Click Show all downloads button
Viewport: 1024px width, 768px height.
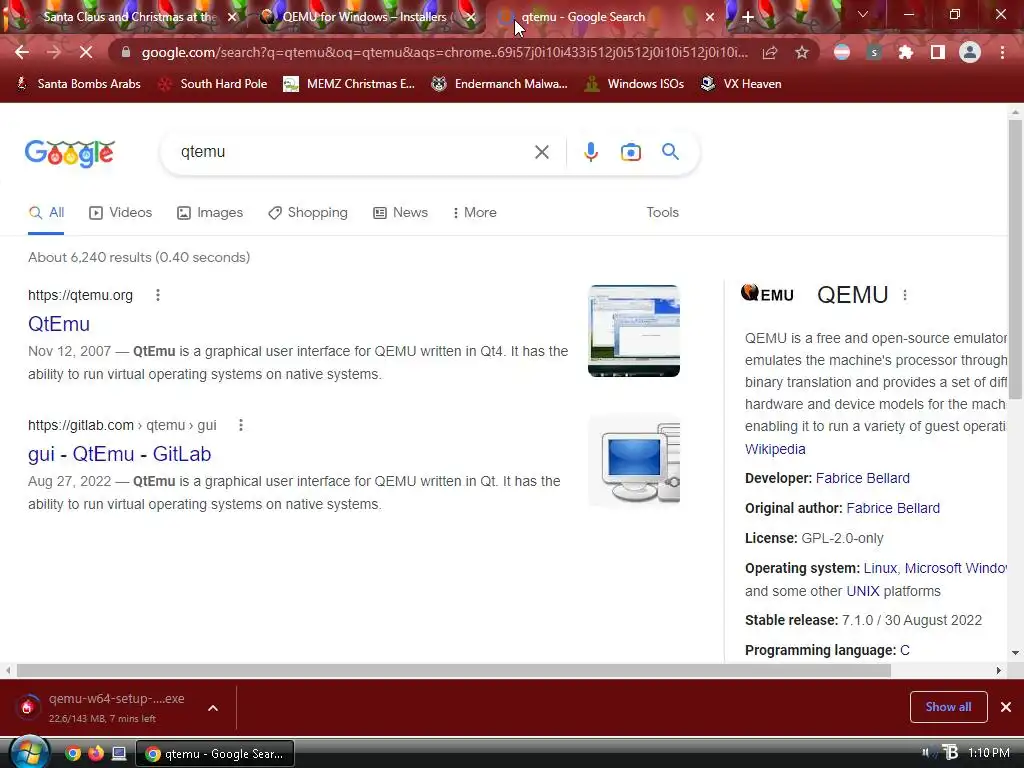point(948,707)
